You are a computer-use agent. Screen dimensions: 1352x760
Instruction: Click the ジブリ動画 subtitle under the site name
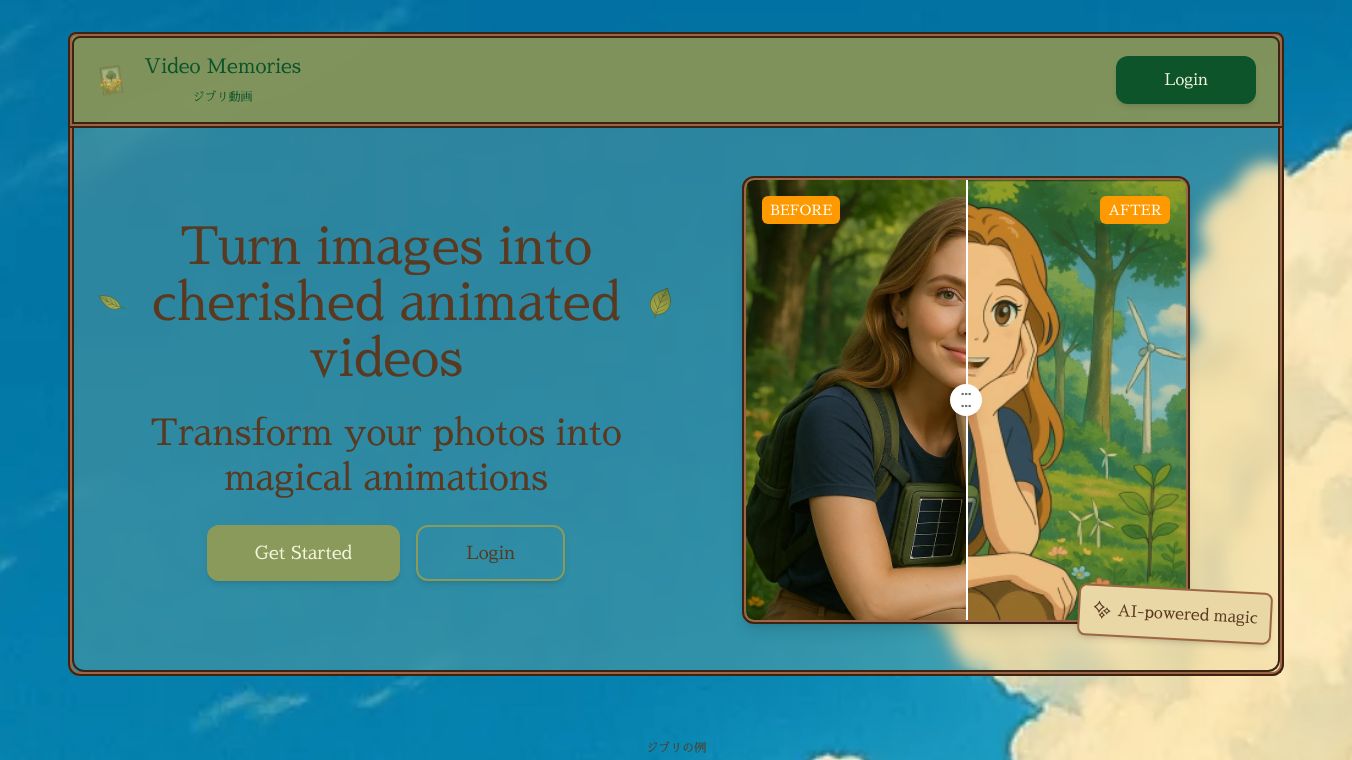point(223,96)
